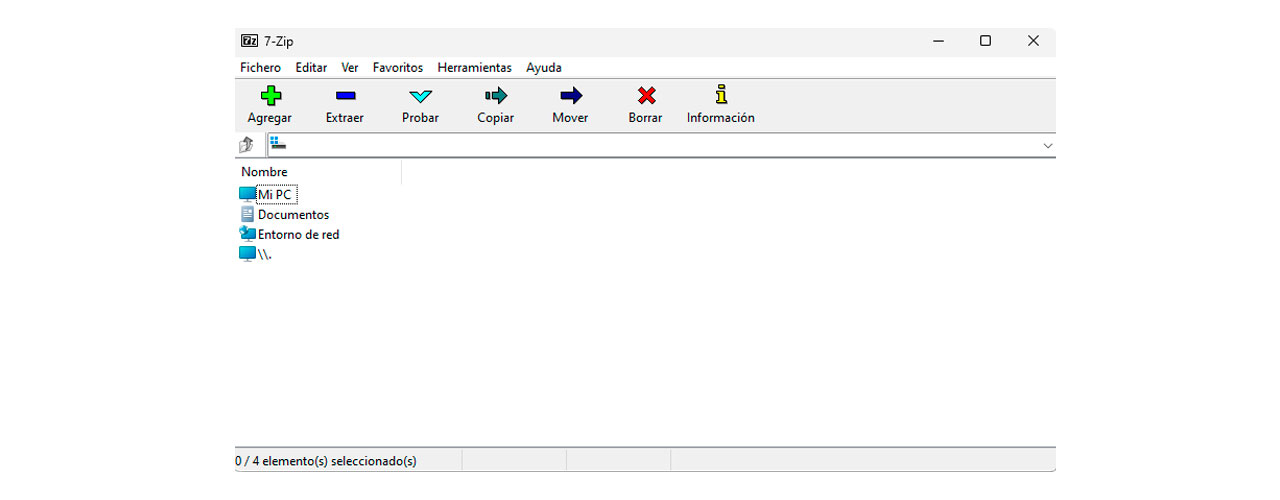
Task: Click the red X Borrar icon
Action: (646, 96)
